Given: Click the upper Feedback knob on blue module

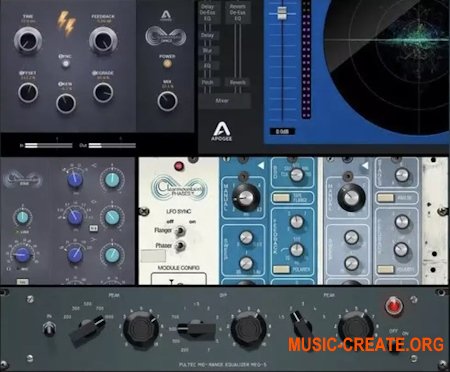Looking at the screenshot, I should coord(296,221).
